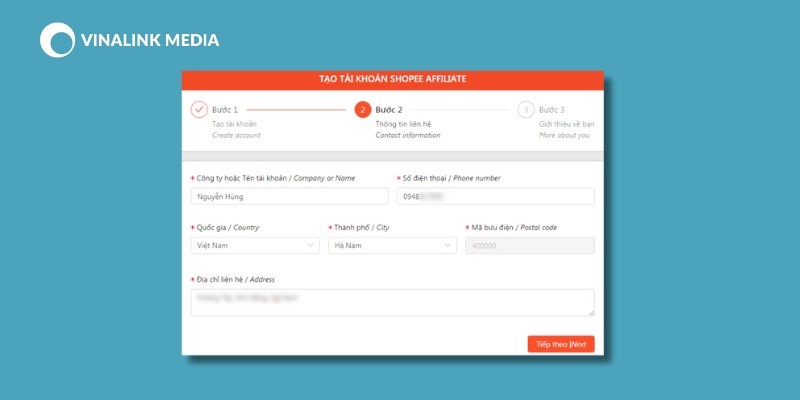This screenshot has width=800, height=400.
Task: Open the Quốc gia Country dropdown
Action: (x=255, y=245)
